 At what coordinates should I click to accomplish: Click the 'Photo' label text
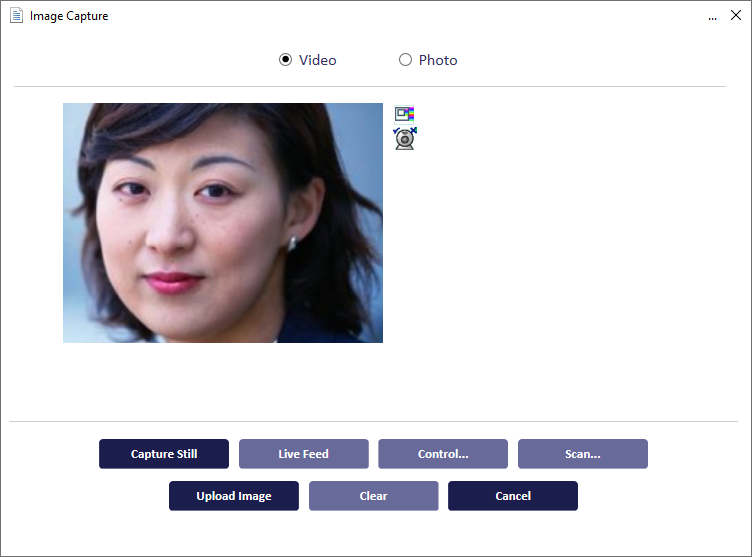pyautogui.click(x=438, y=60)
